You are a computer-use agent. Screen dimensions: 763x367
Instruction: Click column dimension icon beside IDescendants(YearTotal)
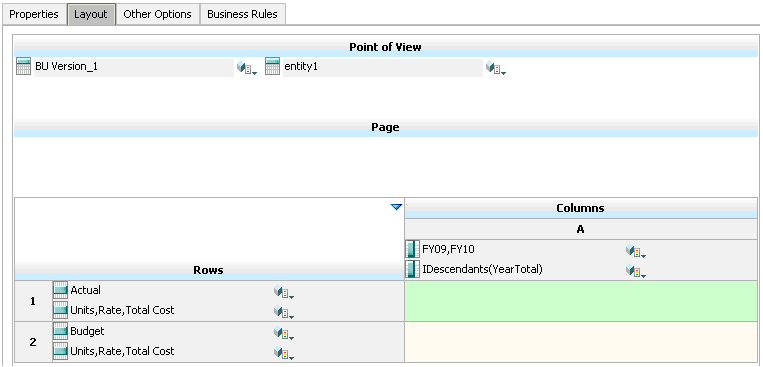[412, 269]
